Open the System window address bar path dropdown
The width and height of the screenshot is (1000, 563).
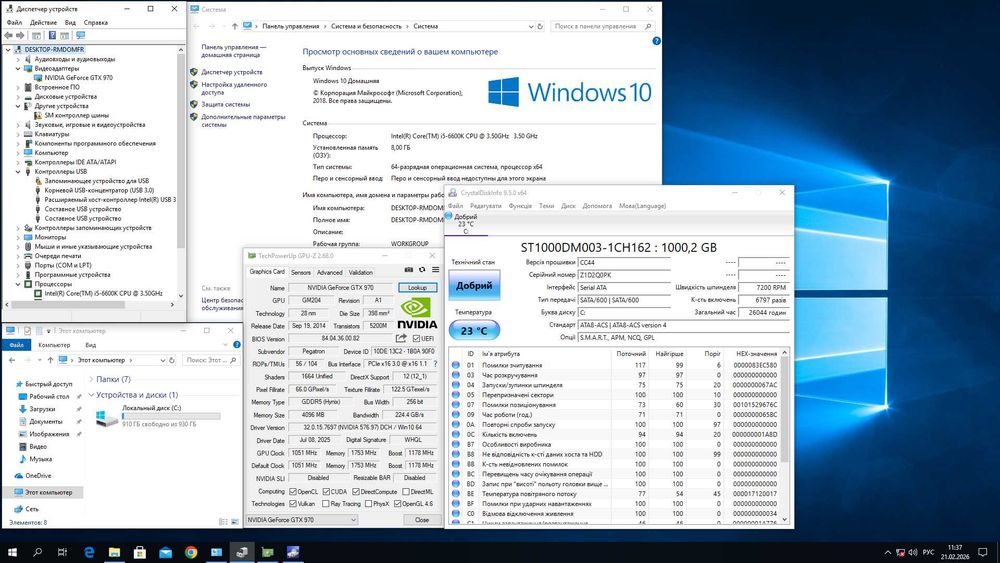coord(531,26)
